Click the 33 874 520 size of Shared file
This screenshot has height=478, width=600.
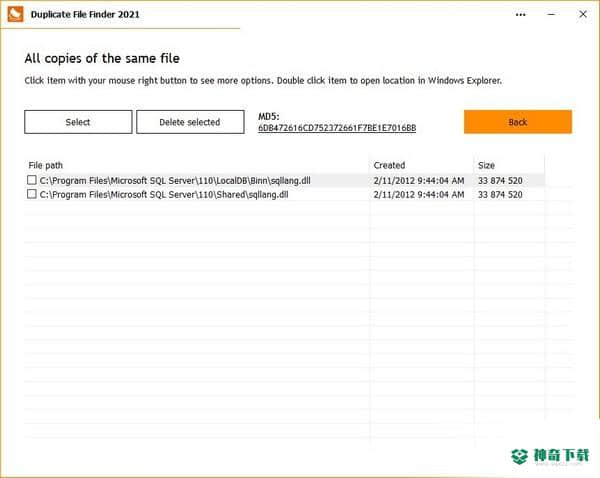500,194
